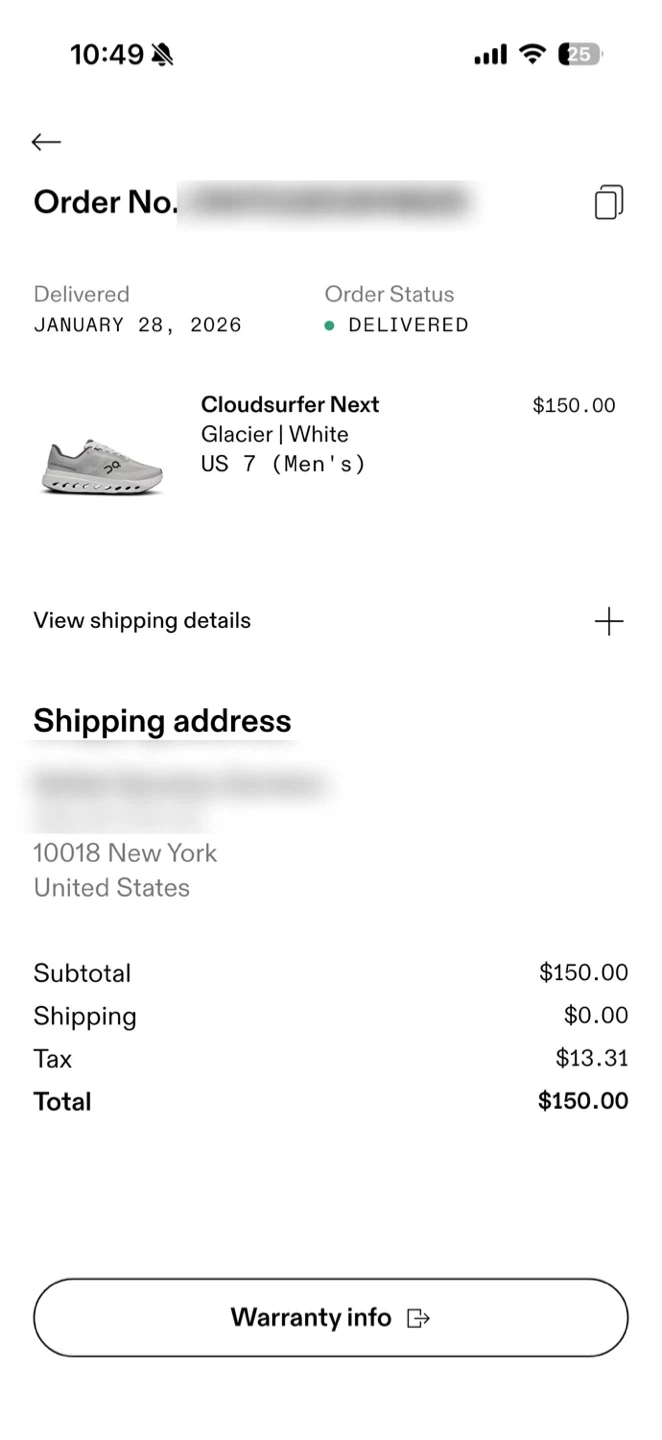This screenshot has width=662, height=1440.
Task: Tap the Cloudsurfer Next product name
Action: [x=290, y=405]
